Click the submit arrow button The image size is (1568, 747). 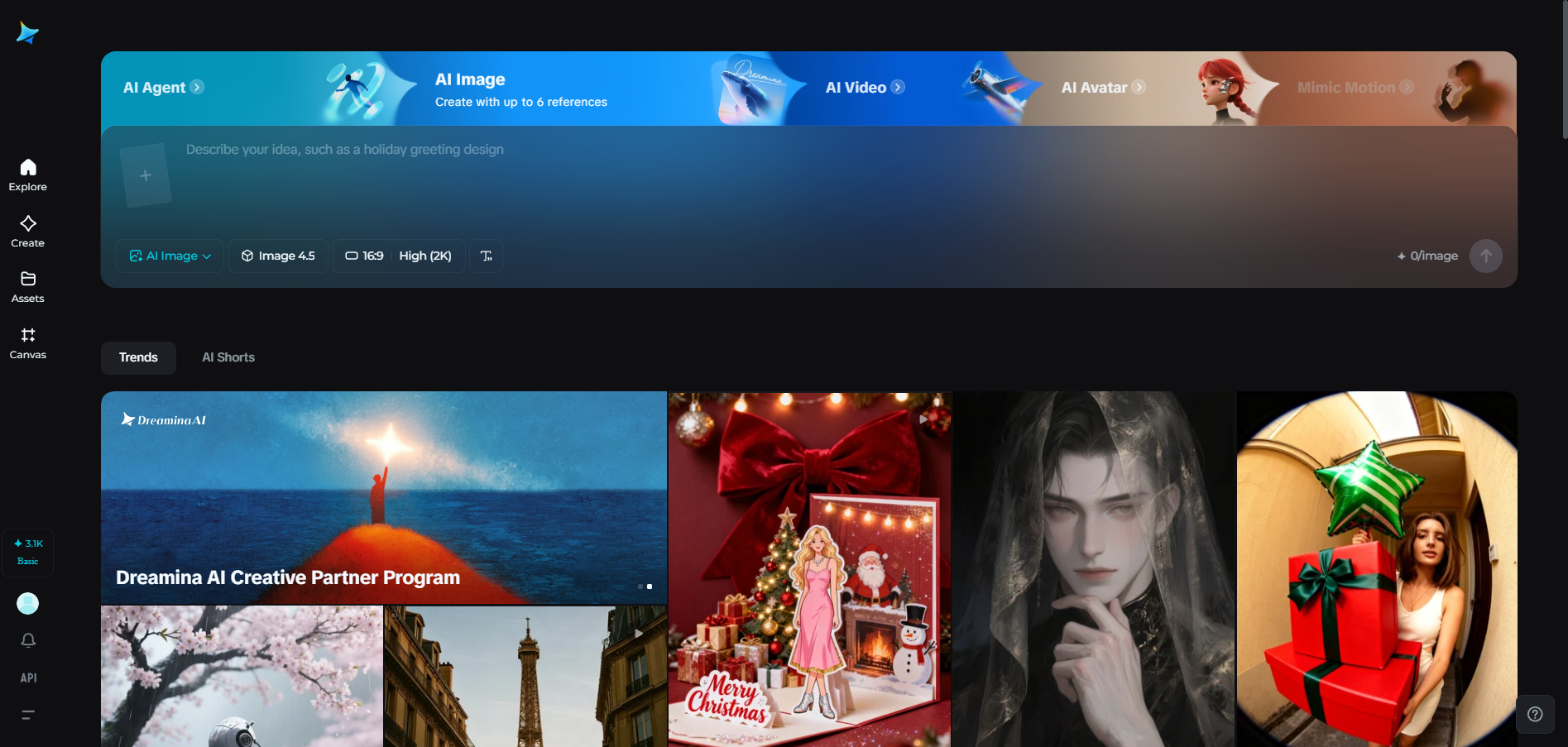tap(1486, 256)
